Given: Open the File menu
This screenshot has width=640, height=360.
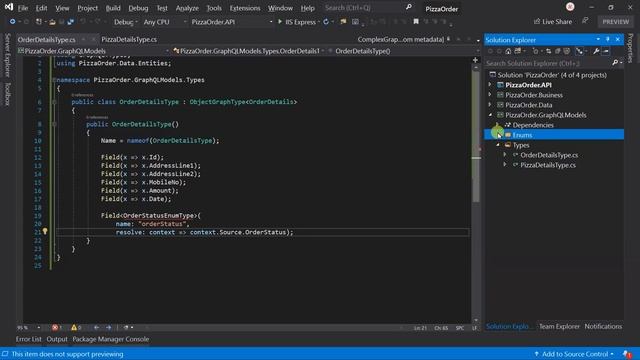Looking at the screenshot, I should [23, 8].
